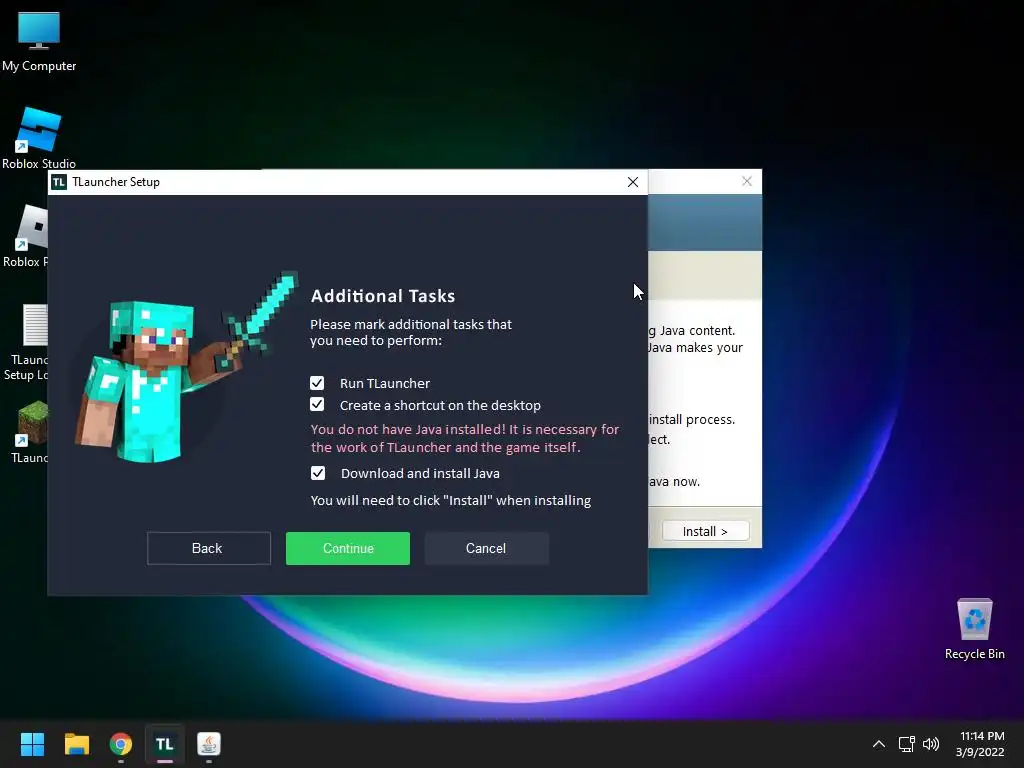Uncheck the Run TLauncher checkbox

coord(317,383)
